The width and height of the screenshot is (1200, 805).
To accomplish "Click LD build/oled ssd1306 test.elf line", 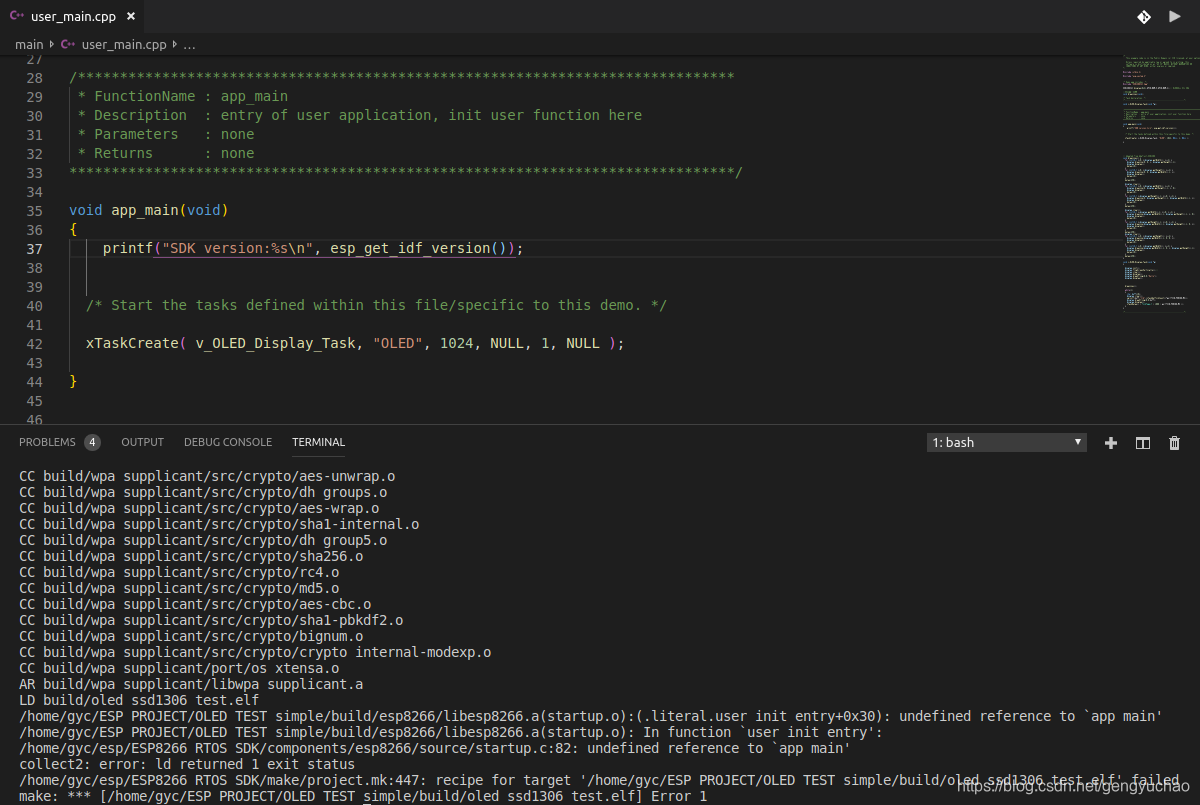I will (139, 700).
